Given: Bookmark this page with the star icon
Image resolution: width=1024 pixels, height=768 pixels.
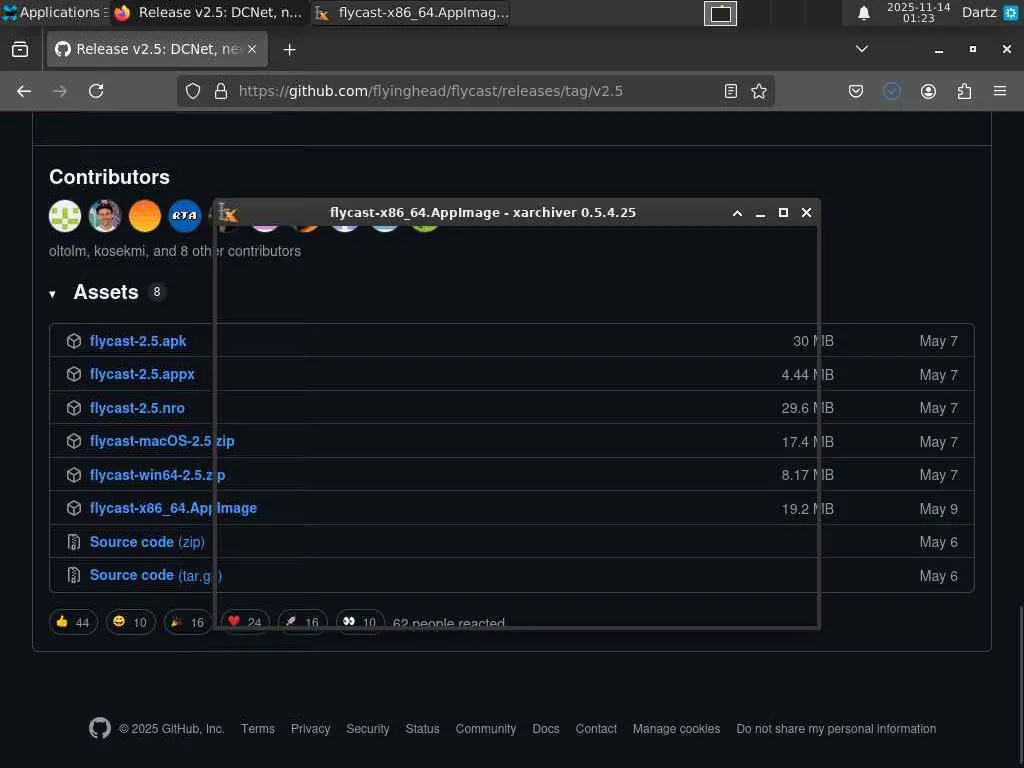Looking at the screenshot, I should click(759, 91).
